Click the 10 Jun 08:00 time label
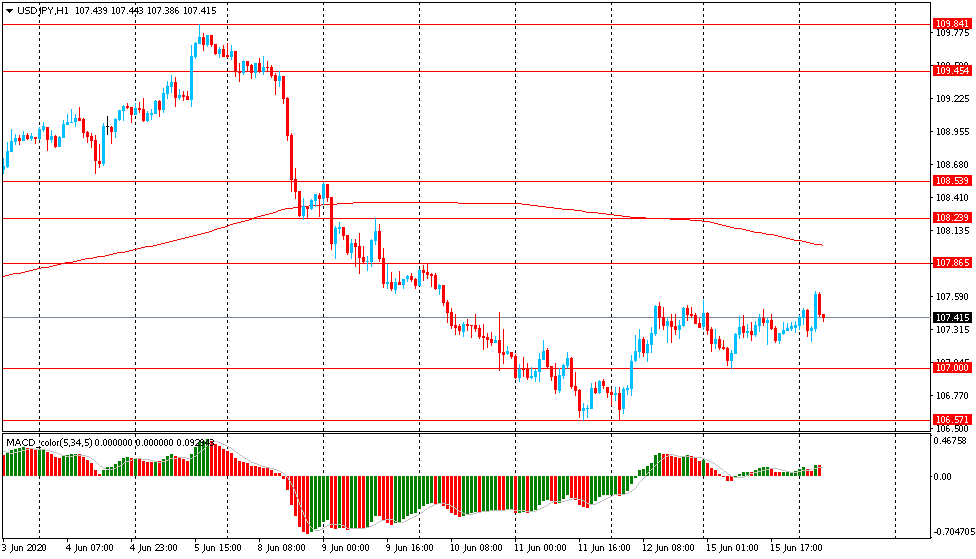This screenshot has width=976, height=559. click(x=476, y=548)
